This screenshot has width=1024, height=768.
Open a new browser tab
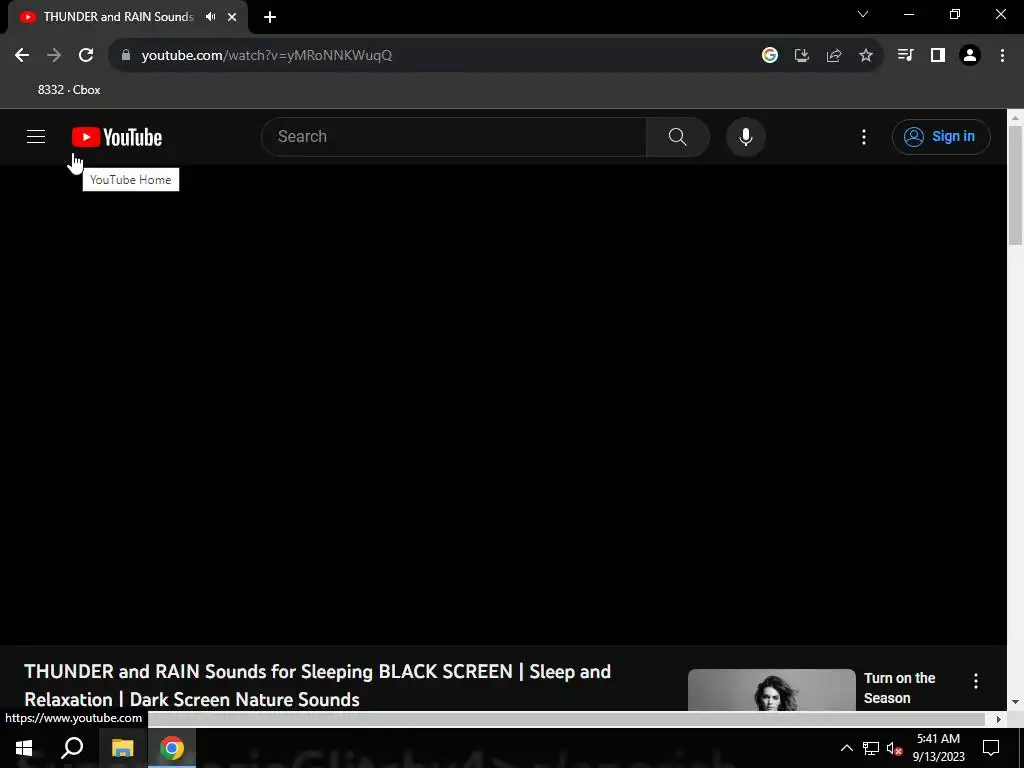pos(270,17)
